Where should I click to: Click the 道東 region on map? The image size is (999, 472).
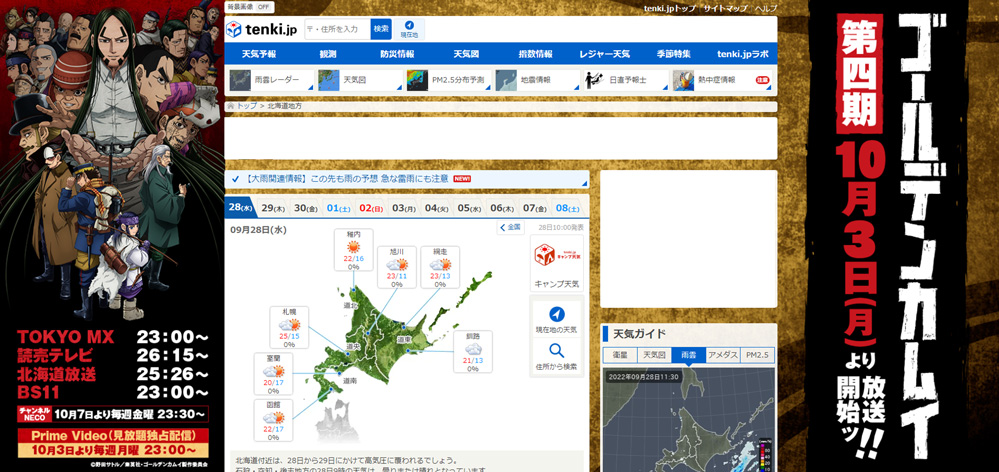tap(405, 340)
